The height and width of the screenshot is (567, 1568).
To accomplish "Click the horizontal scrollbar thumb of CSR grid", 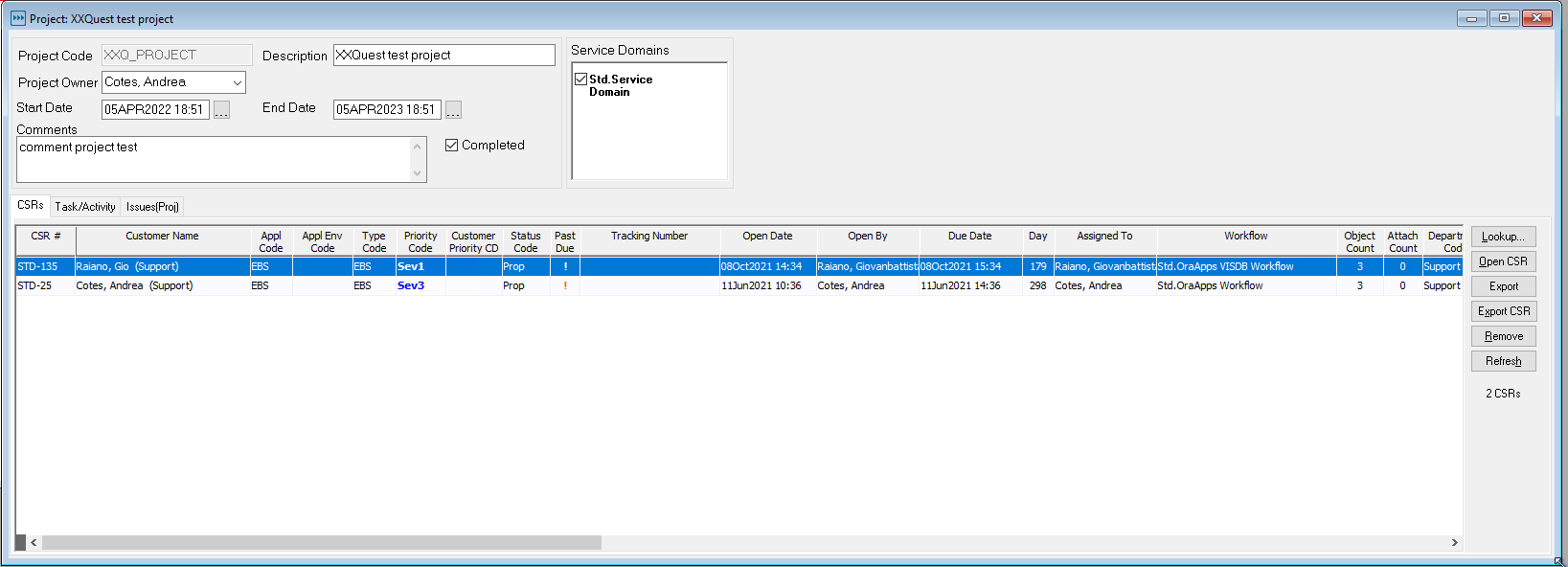I will 322,543.
